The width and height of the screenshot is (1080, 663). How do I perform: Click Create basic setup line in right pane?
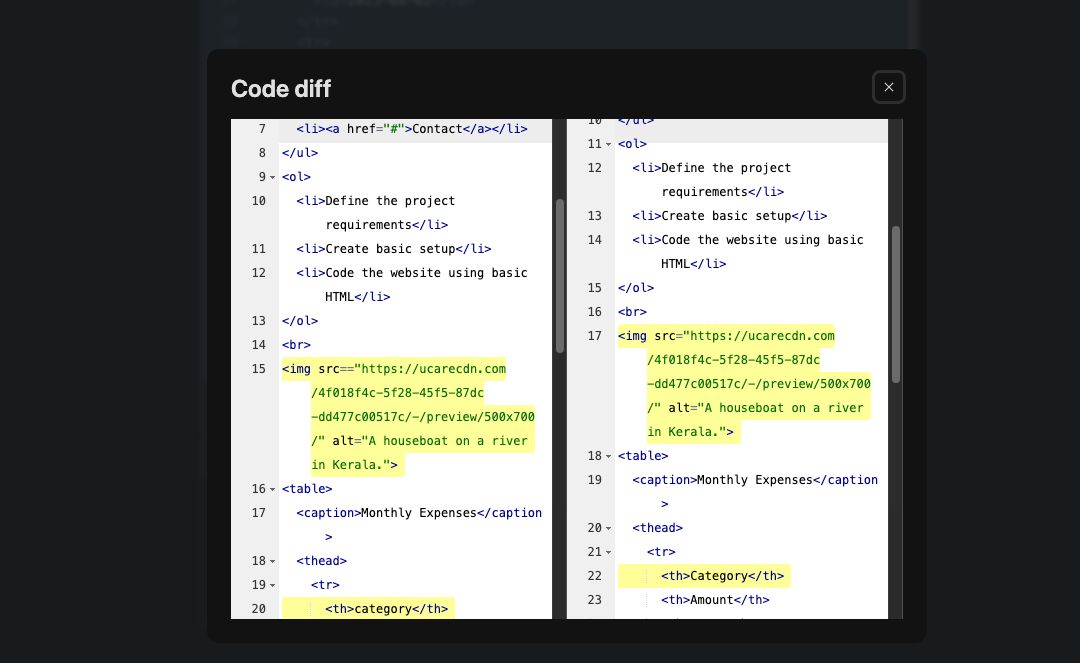[x=730, y=216]
